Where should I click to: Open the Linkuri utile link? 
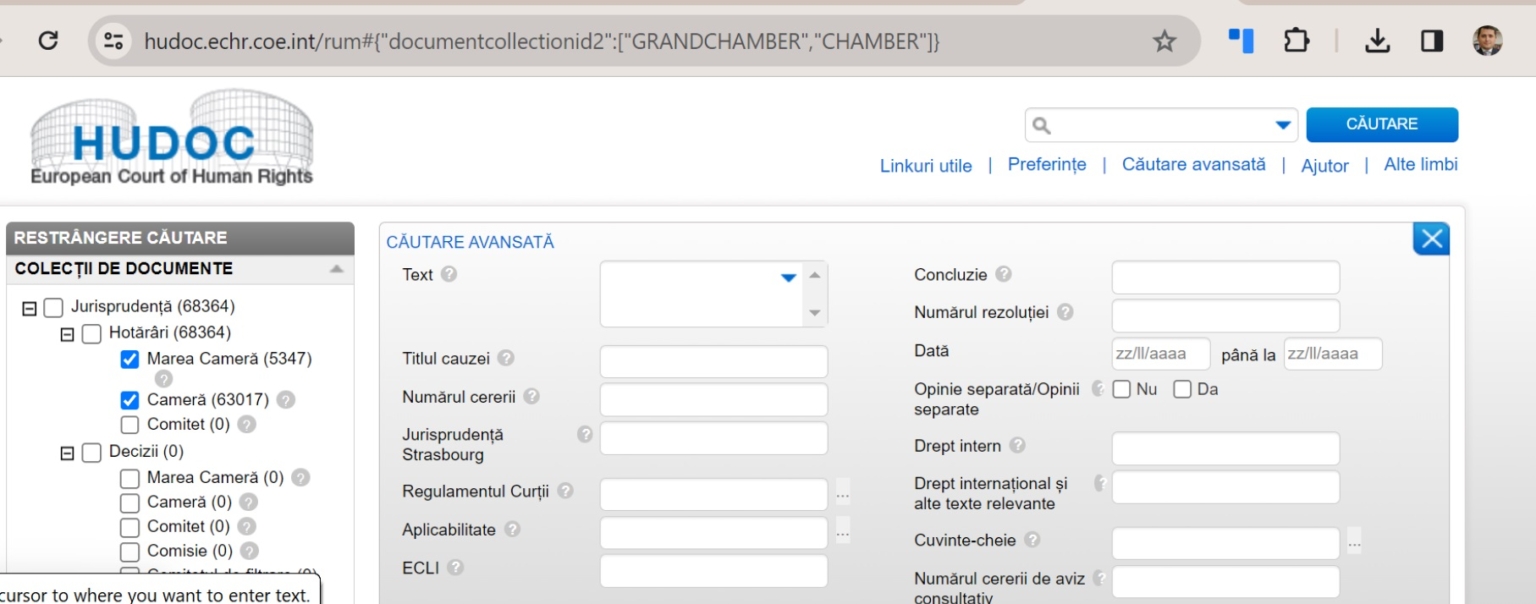click(925, 166)
